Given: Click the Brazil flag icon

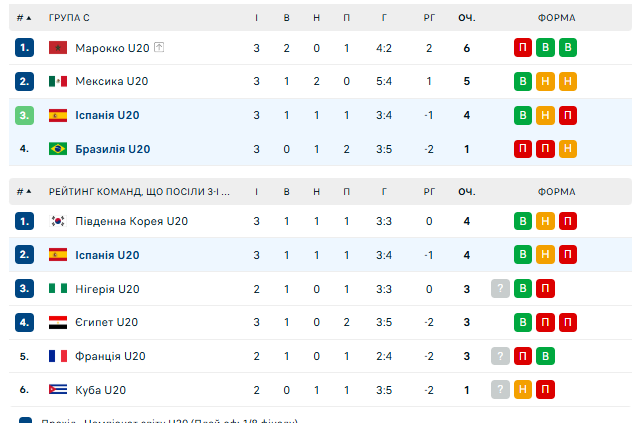Looking at the screenshot, I should click(58, 149).
